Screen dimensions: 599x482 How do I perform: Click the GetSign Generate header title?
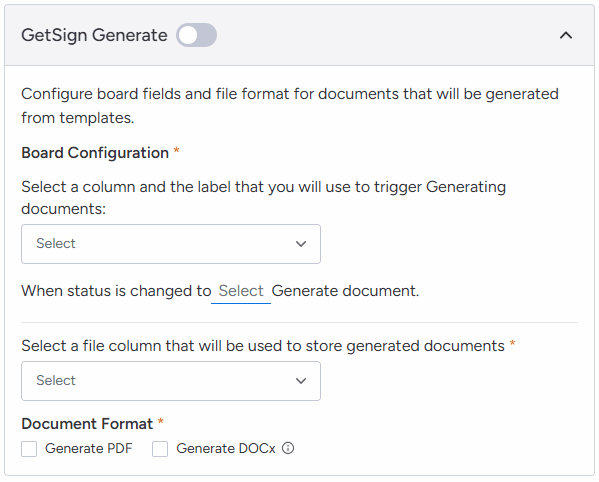[x=94, y=35]
